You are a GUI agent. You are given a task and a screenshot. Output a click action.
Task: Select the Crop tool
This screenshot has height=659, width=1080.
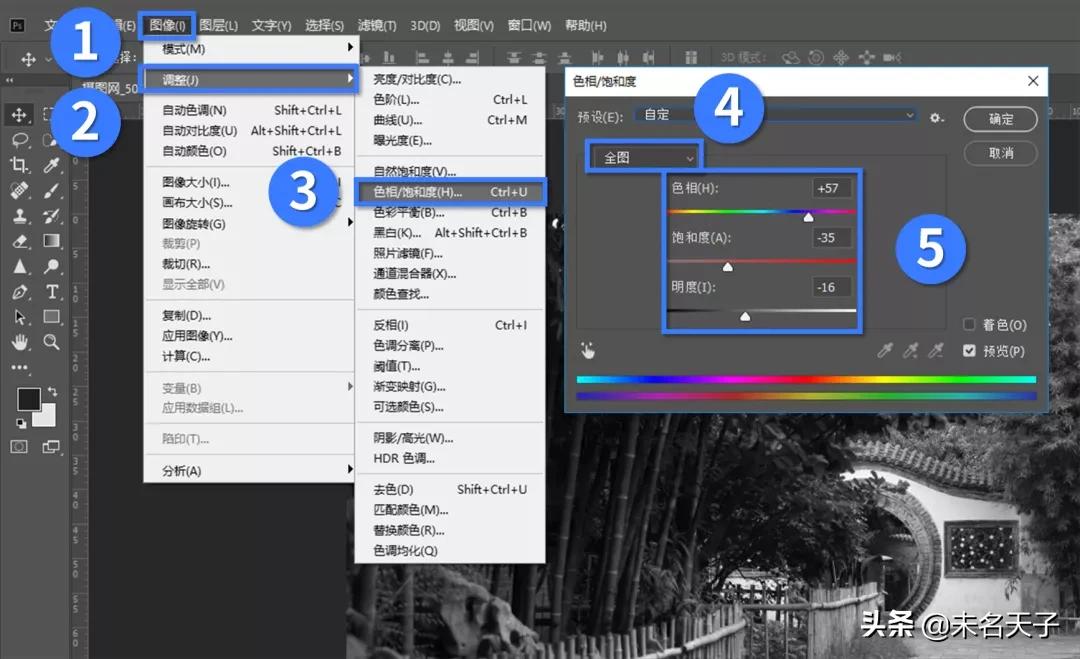coord(19,165)
